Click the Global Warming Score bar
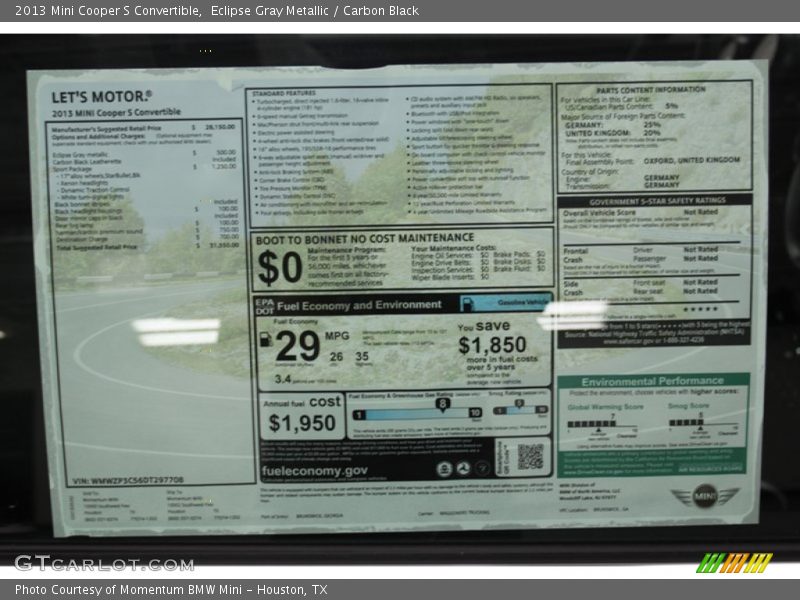Screen dimensions: 800x600 pyautogui.click(x=591, y=423)
